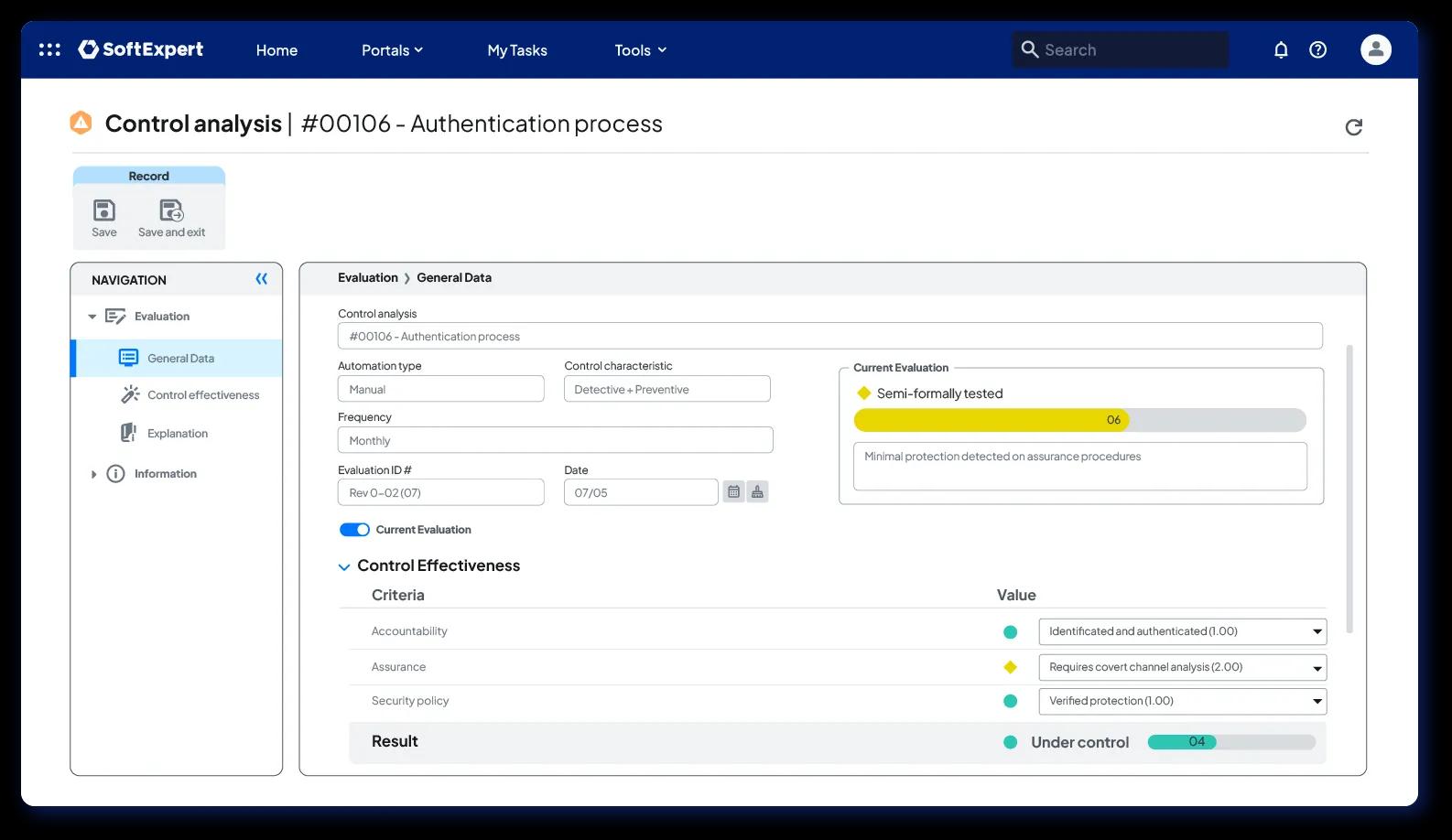Open the Tools menu
Viewport: 1452px width, 840px height.
[x=640, y=50]
